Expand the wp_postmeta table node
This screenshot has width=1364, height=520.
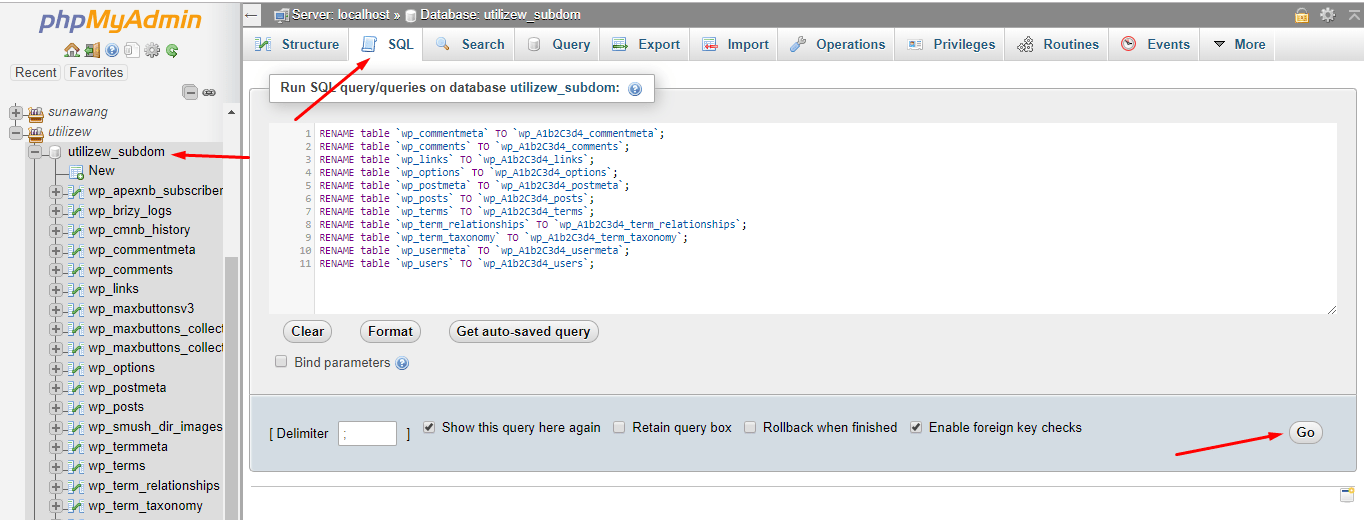pos(56,387)
